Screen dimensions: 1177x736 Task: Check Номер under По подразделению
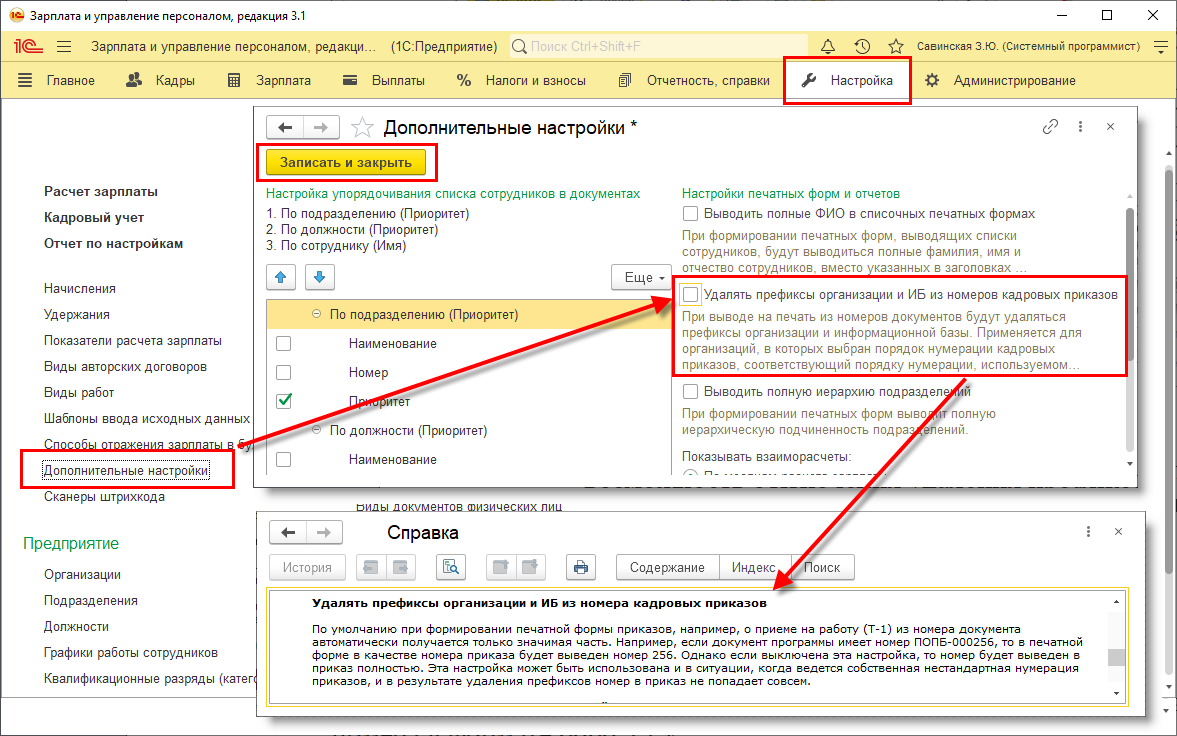pyautogui.click(x=284, y=373)
